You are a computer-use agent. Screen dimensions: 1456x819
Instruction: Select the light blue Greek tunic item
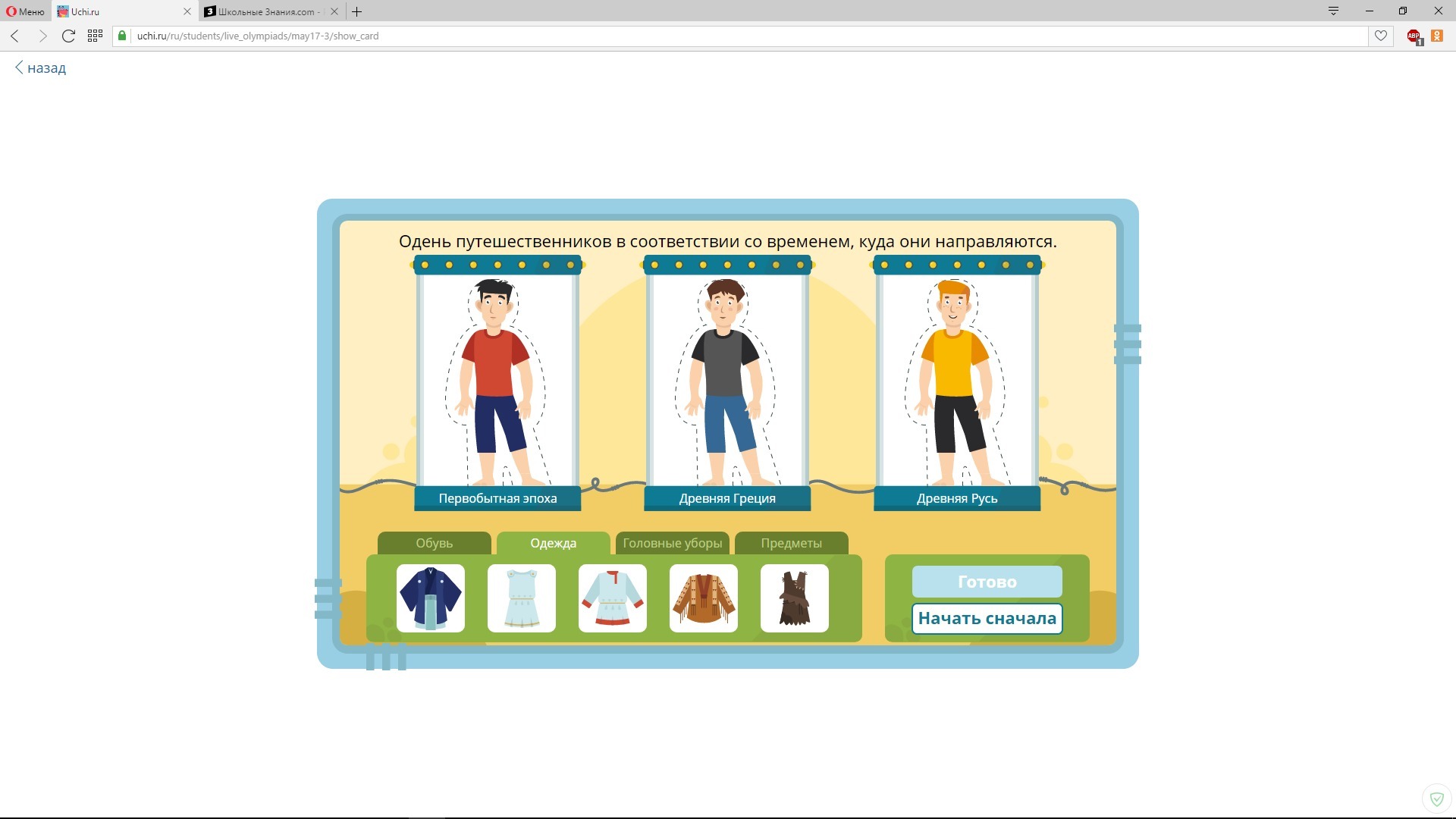(x=521, y=598)
